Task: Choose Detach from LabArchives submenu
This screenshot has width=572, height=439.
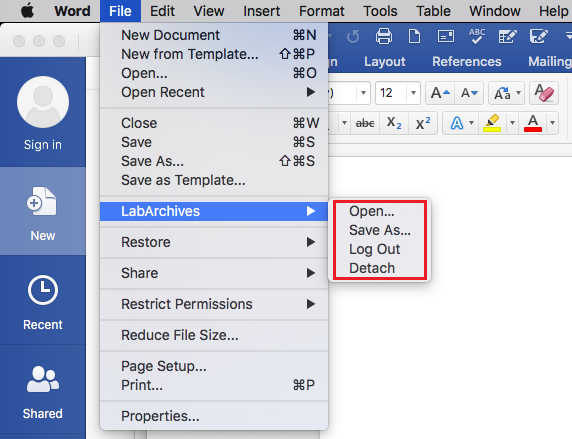Action: (x=372, y=268)
